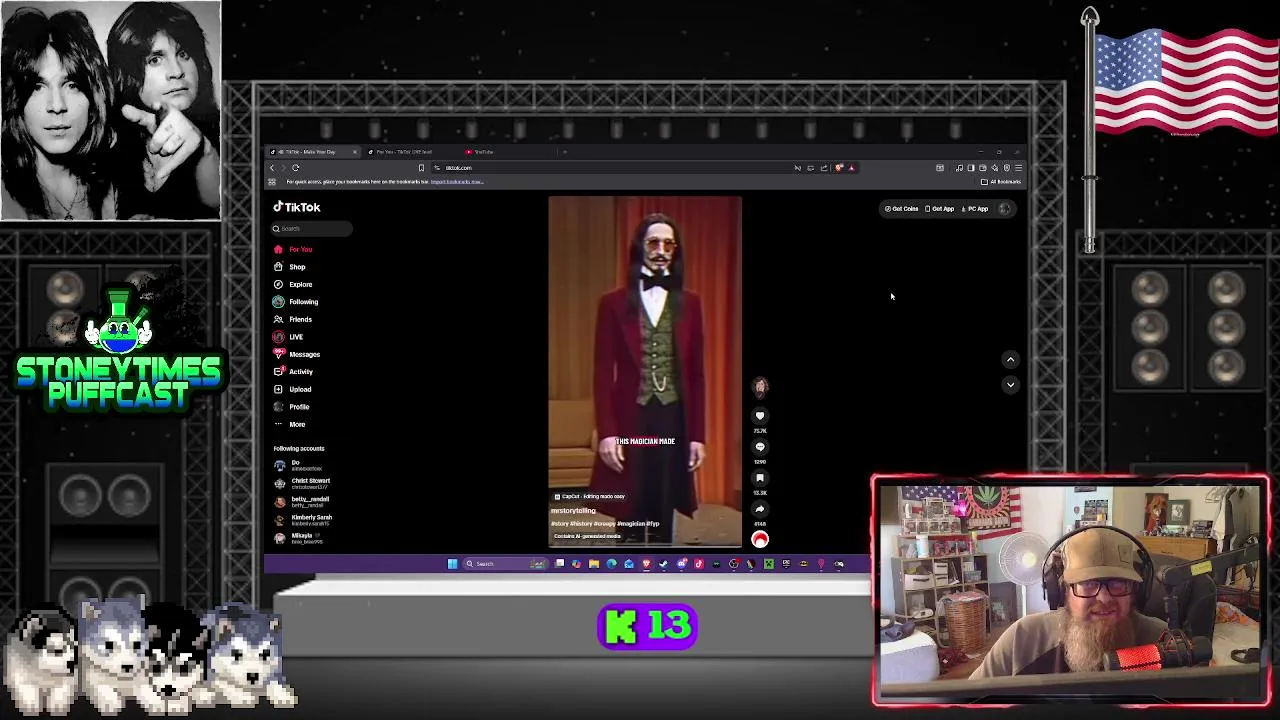The image size is (1280, 720).
Task: Open the All Bookmarks folder
Action: pyautogui.click(x=1002, y=182)
